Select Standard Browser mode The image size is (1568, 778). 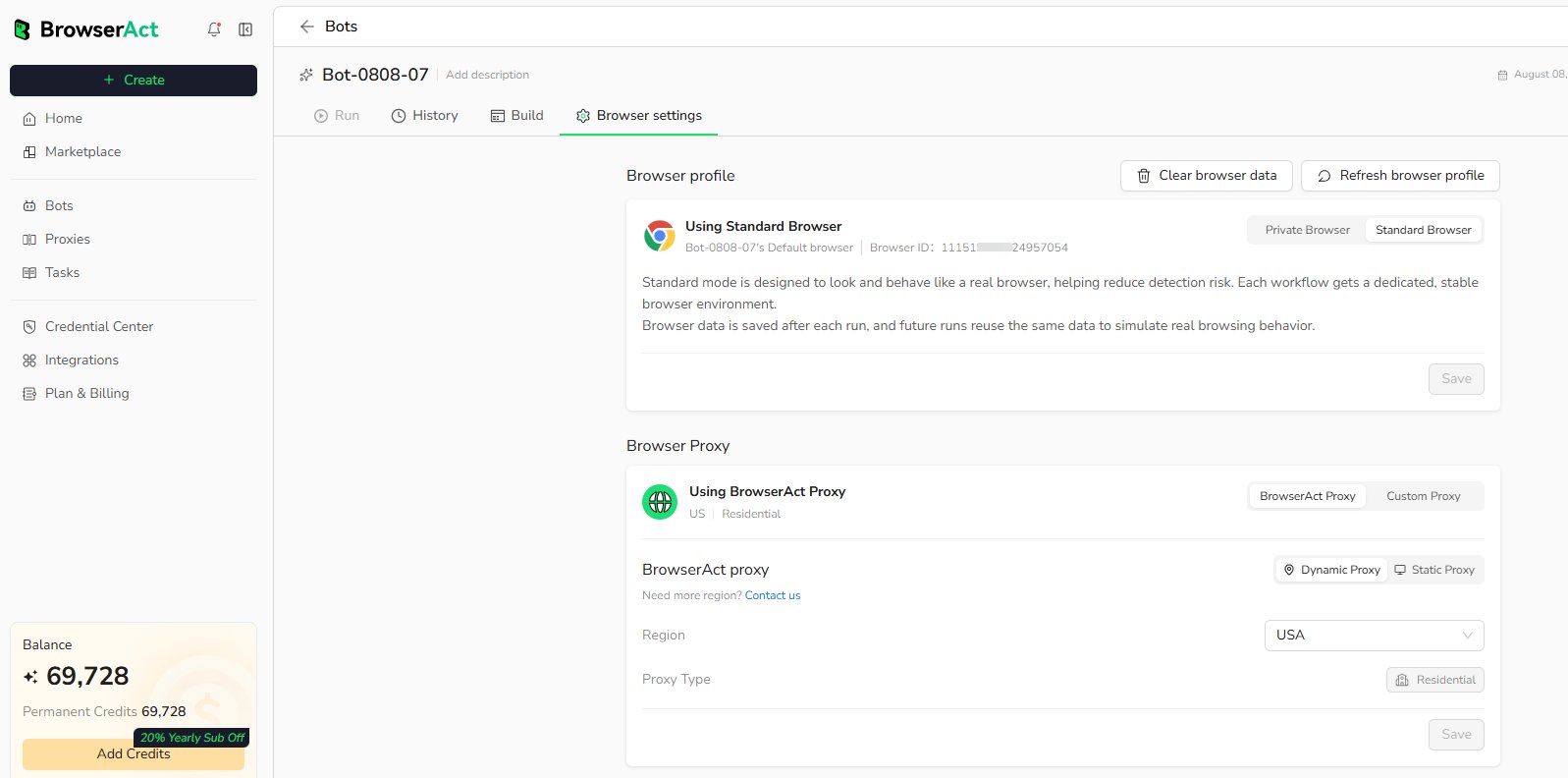[1423, 230]
